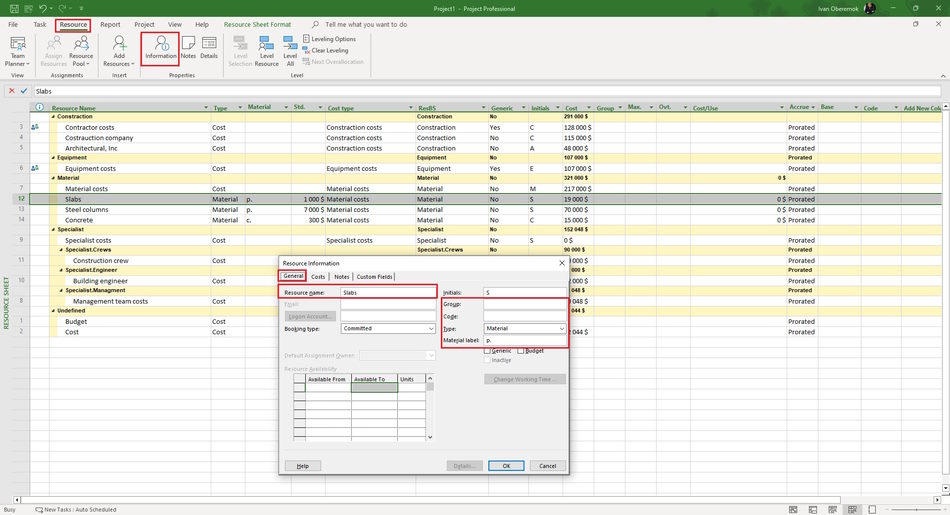The image size is (950, 515).
Task: Click in the Initials field
Action: 524,293
